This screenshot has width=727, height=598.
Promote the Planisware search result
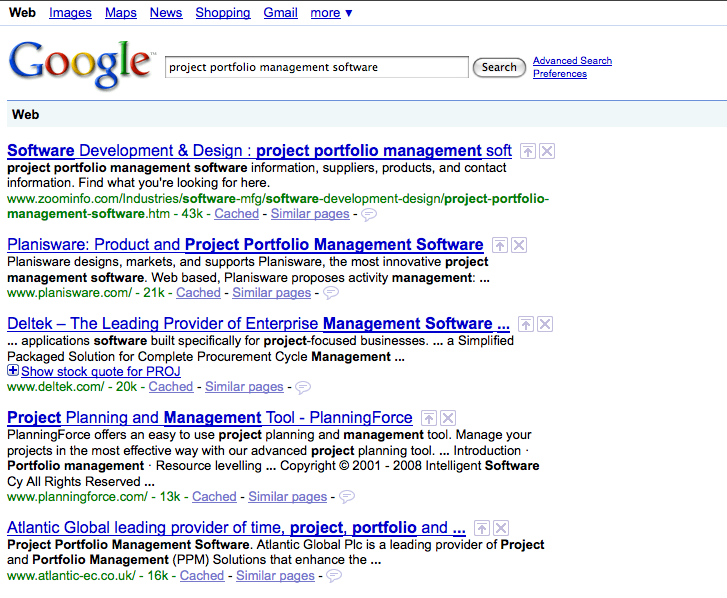click(501, 245)
